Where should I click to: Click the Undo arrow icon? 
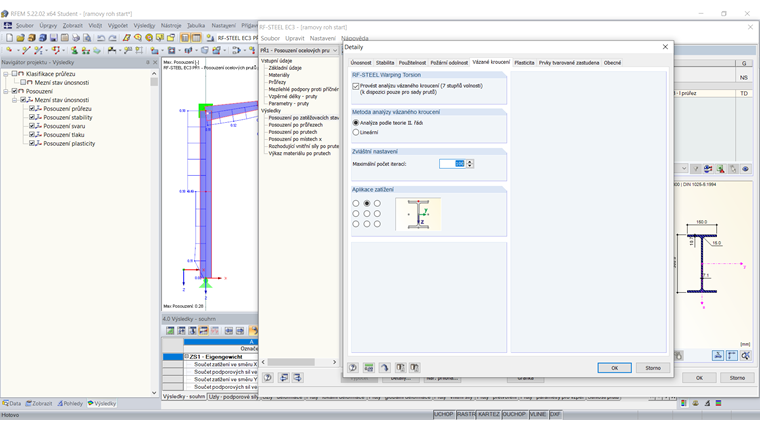pyautogui.click(x=101, y=38)
